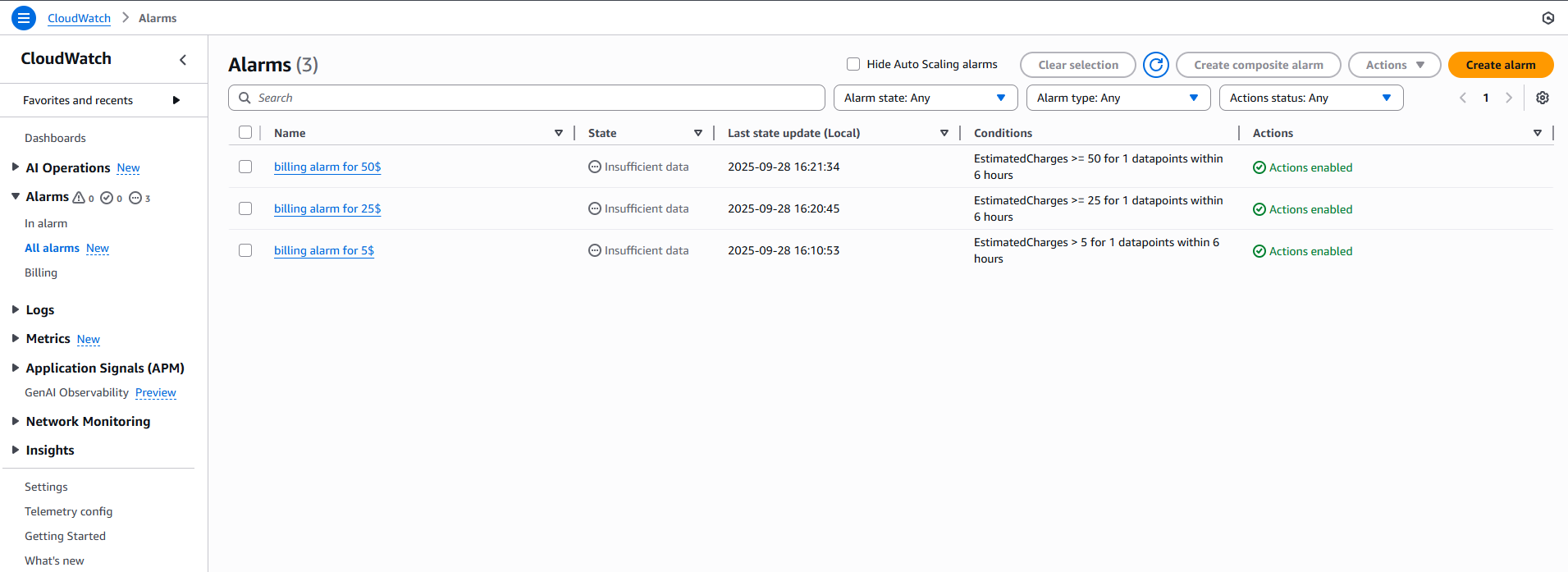Screen dimensions: 1568x572
Task: Select all alarms with header checkbox
Action: [245, 132]
